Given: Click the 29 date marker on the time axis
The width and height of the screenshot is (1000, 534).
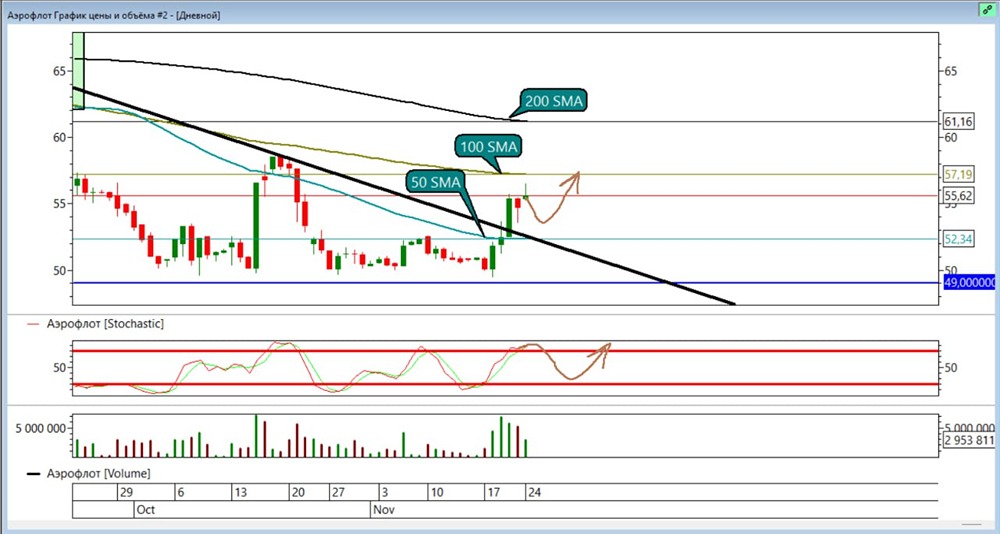Looking at the screenshot, I should (x=126, y=493).
